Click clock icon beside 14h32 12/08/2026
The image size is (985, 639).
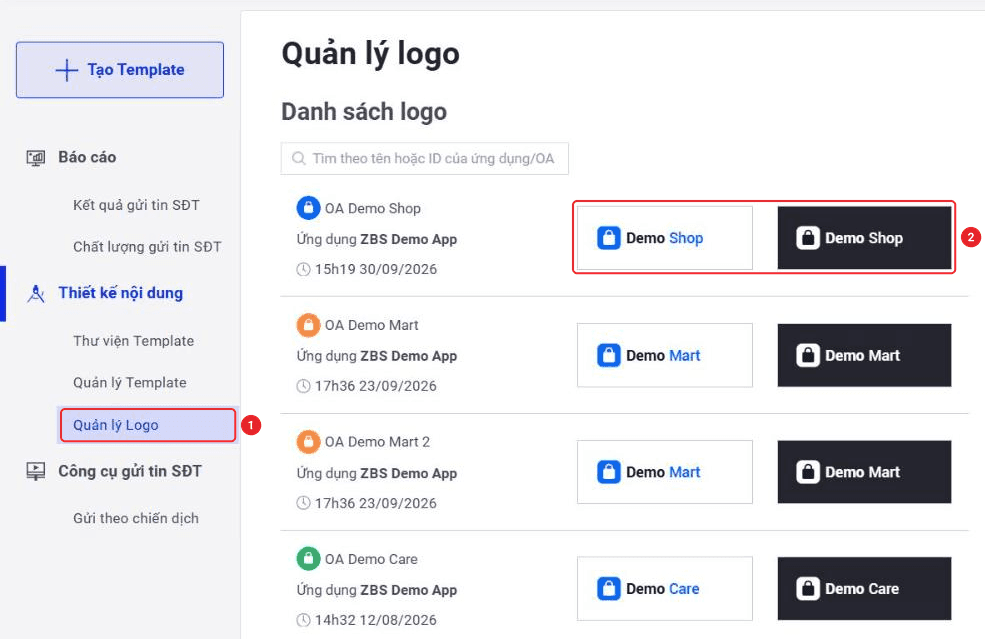pyautogui.click(x=303, y=620)
